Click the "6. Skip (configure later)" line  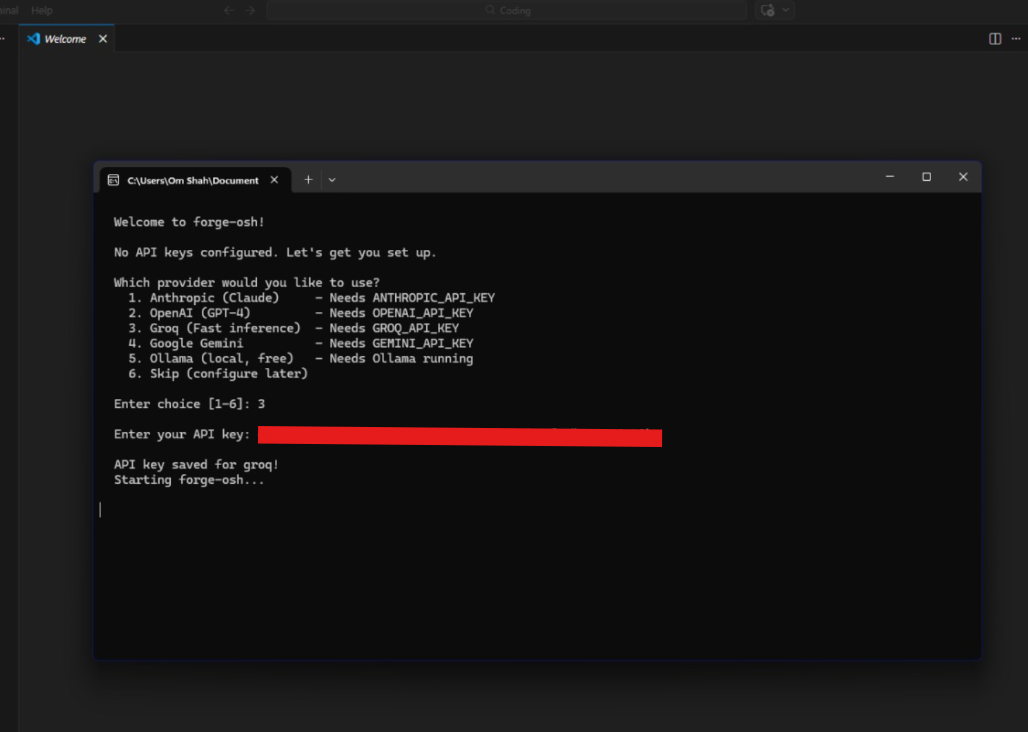coord(218,374)
